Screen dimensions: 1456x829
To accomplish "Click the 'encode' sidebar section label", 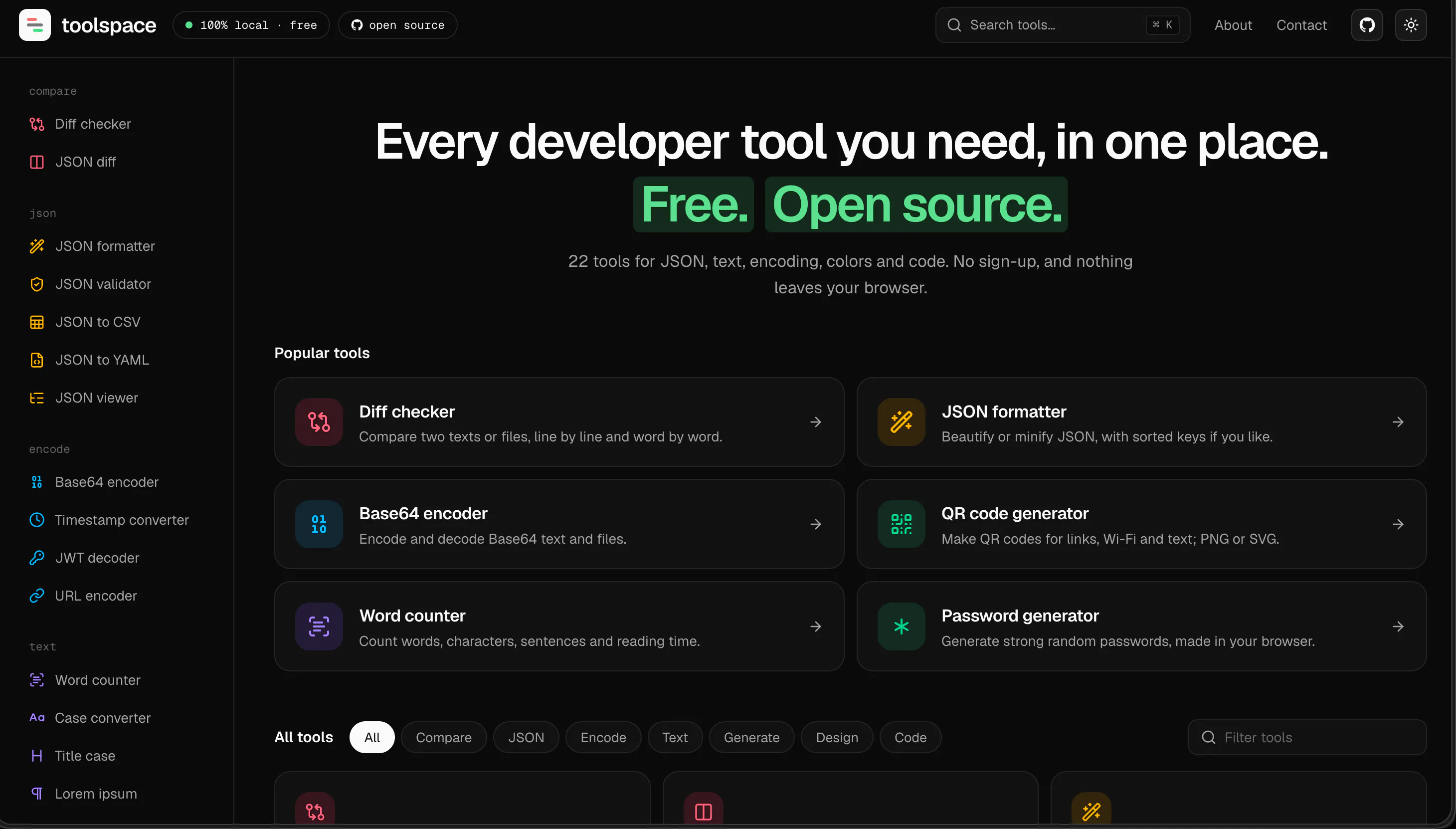I will pos(49,449).
